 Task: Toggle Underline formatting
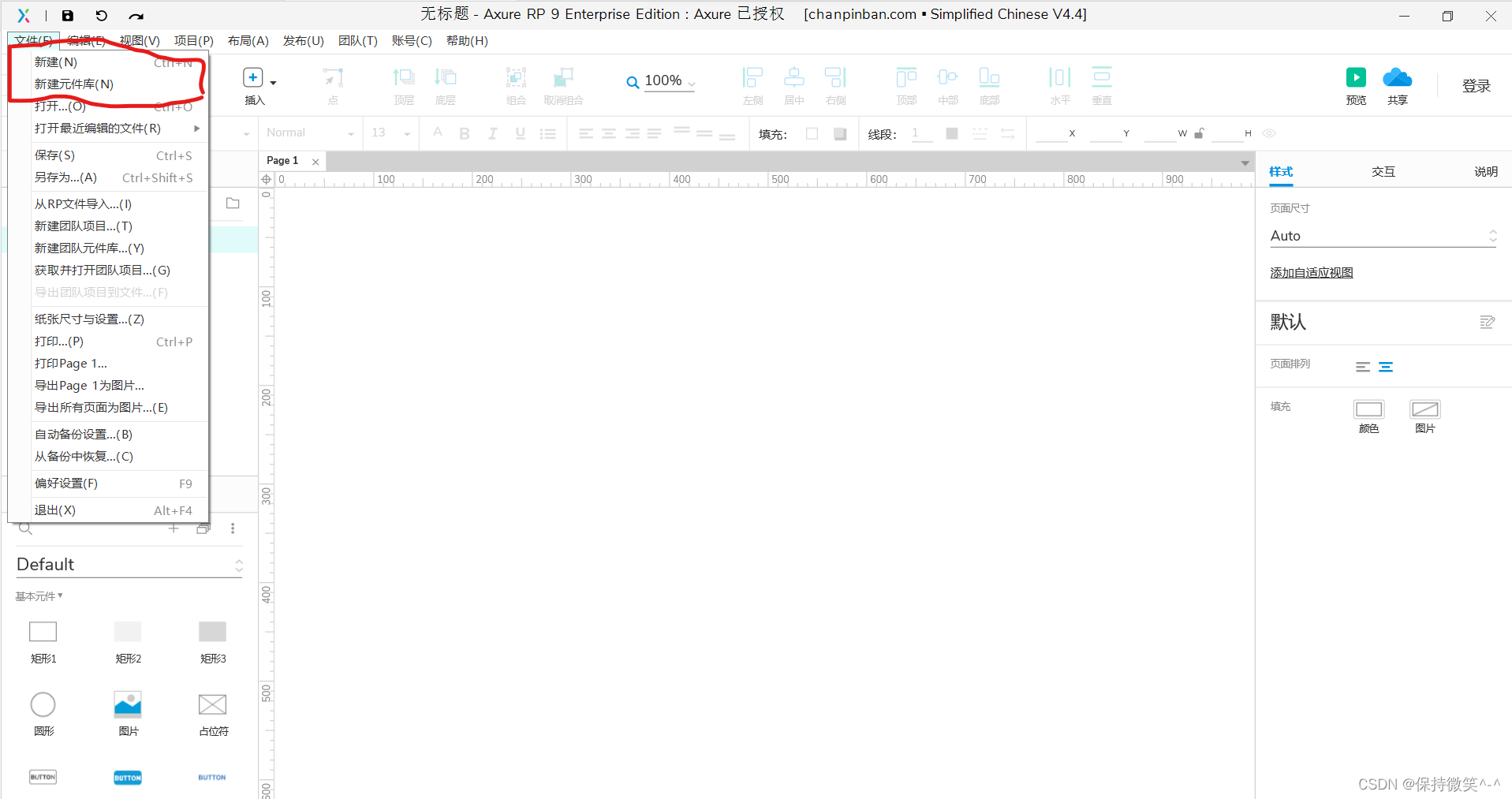[521, 133]
